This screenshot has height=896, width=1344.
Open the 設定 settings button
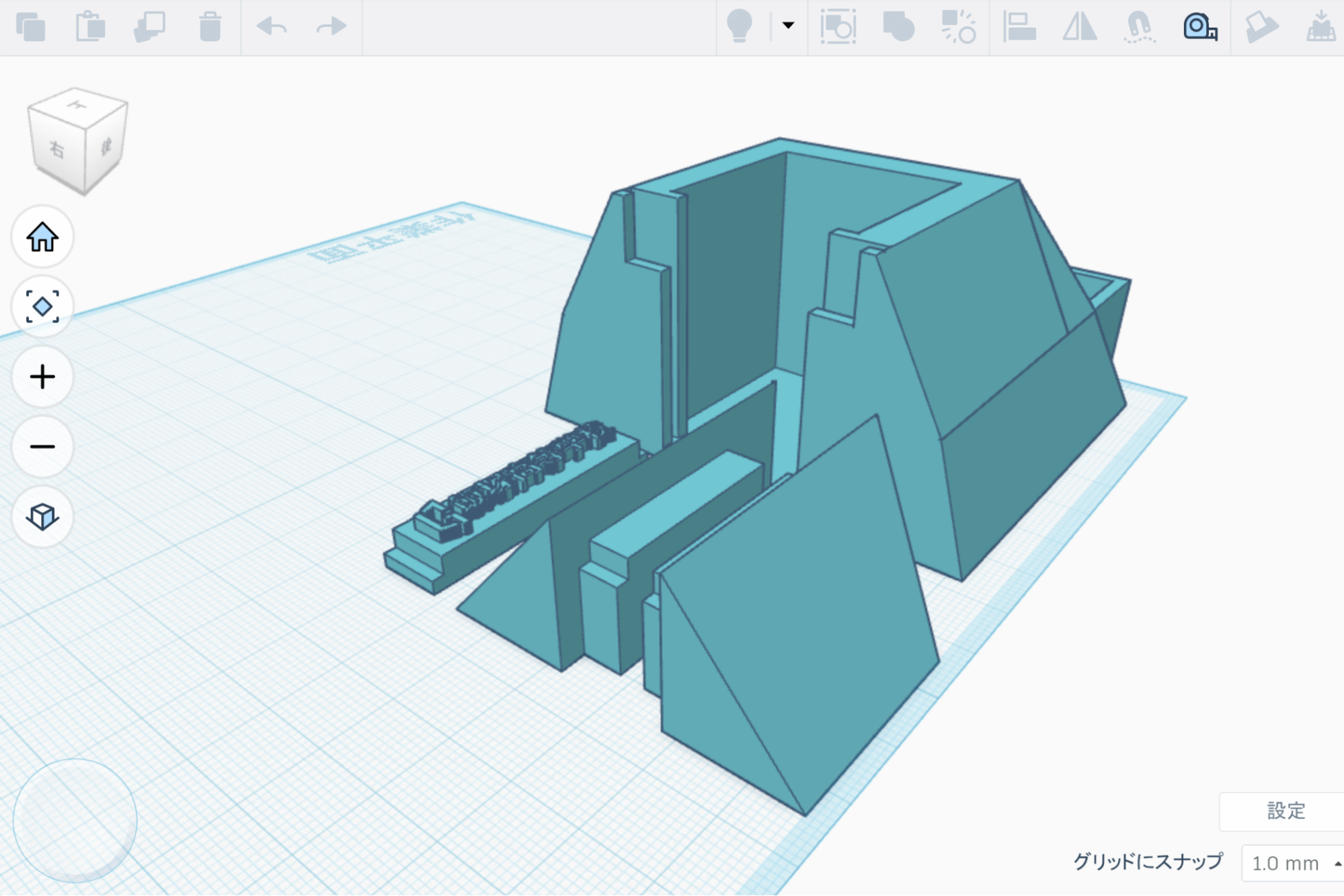(x=1285, y=811)
